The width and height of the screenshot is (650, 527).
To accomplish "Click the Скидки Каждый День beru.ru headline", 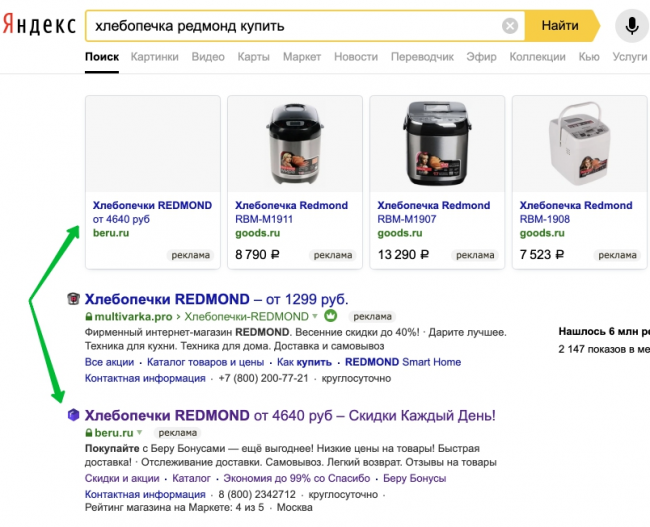I will pos(290,415).
